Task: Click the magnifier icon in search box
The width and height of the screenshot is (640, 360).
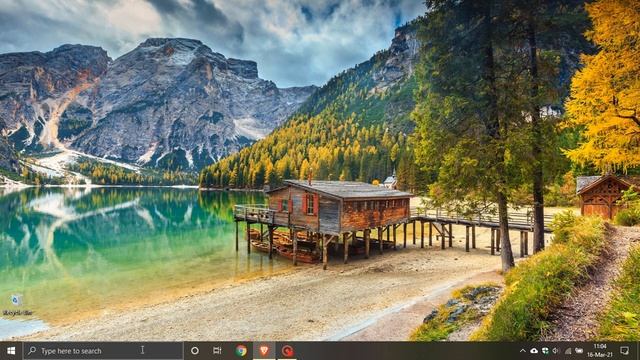Action: point(32,351)
